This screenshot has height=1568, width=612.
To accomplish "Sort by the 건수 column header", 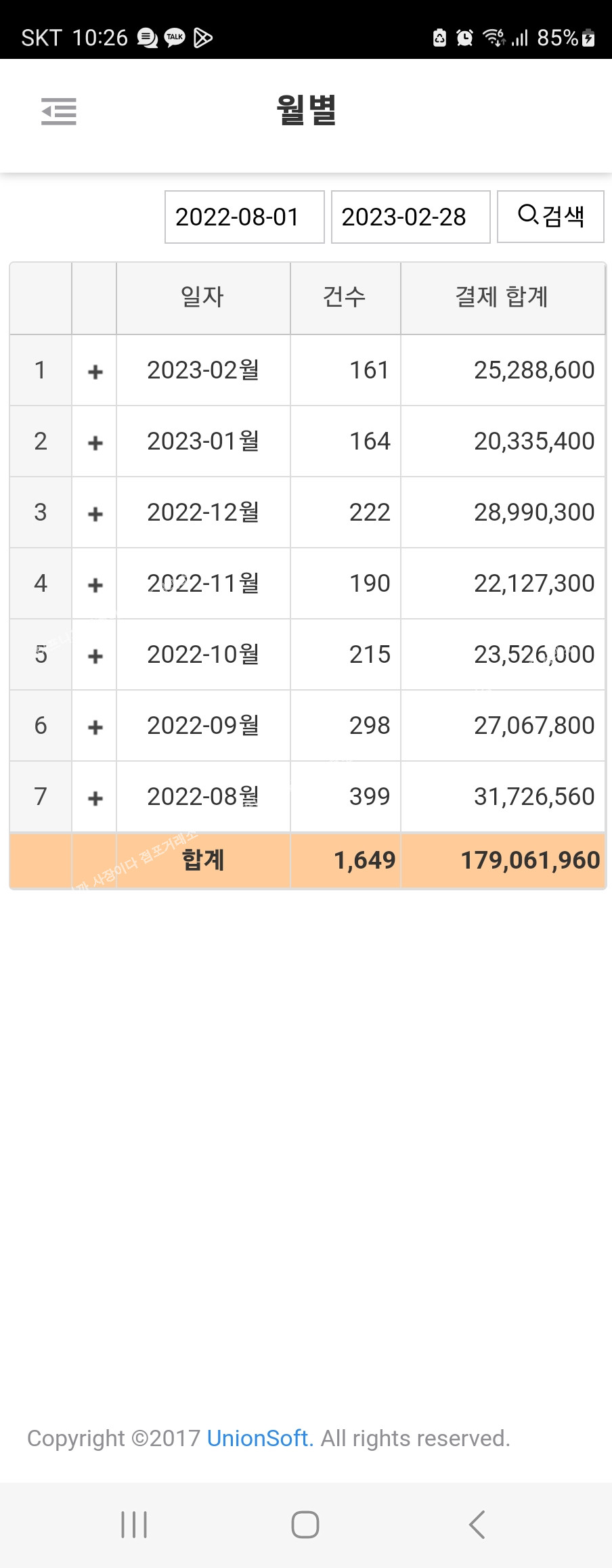I will [345, 297].
